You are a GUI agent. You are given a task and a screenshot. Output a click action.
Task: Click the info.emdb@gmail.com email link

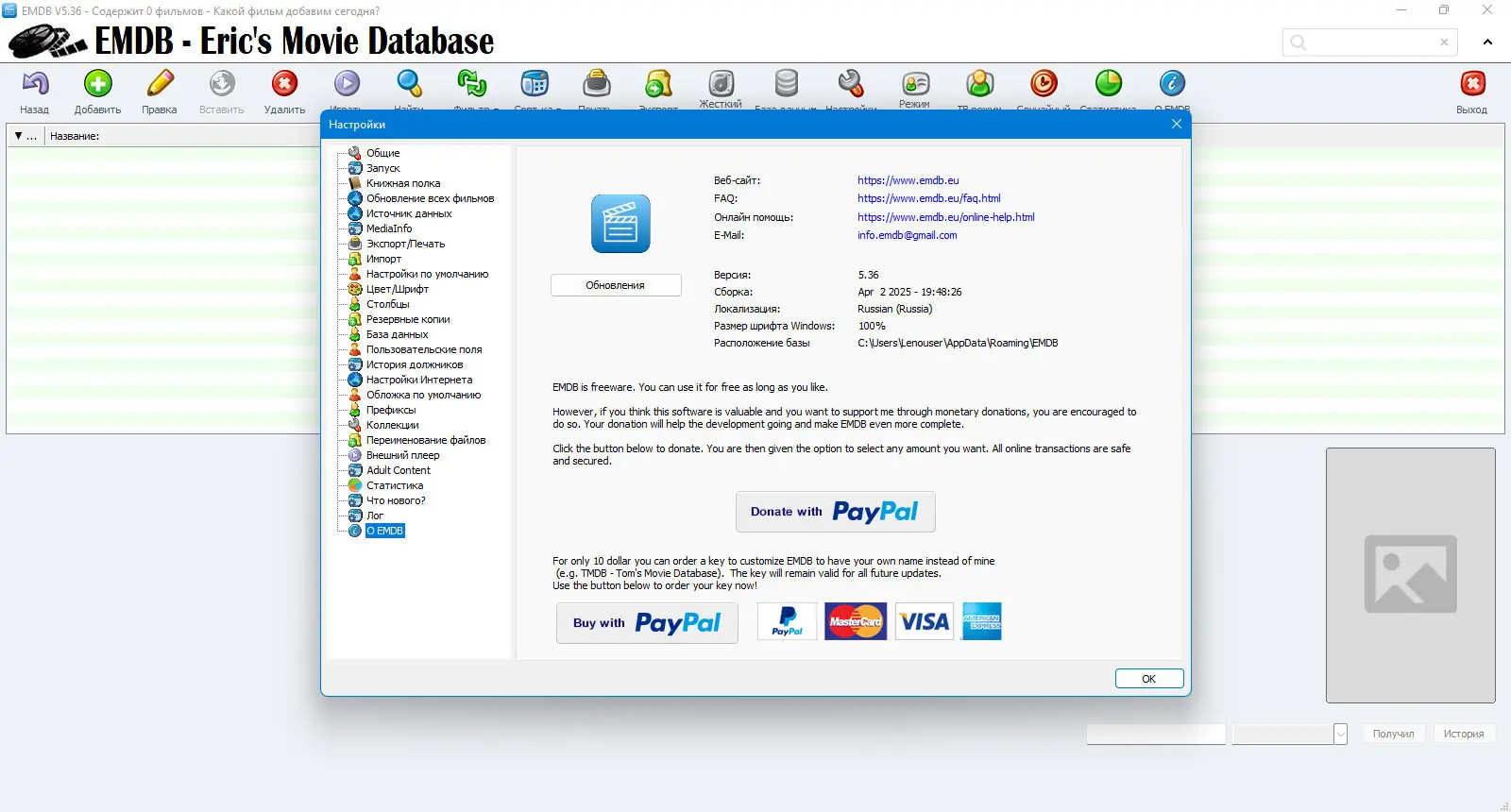click(x=907, y=235)
